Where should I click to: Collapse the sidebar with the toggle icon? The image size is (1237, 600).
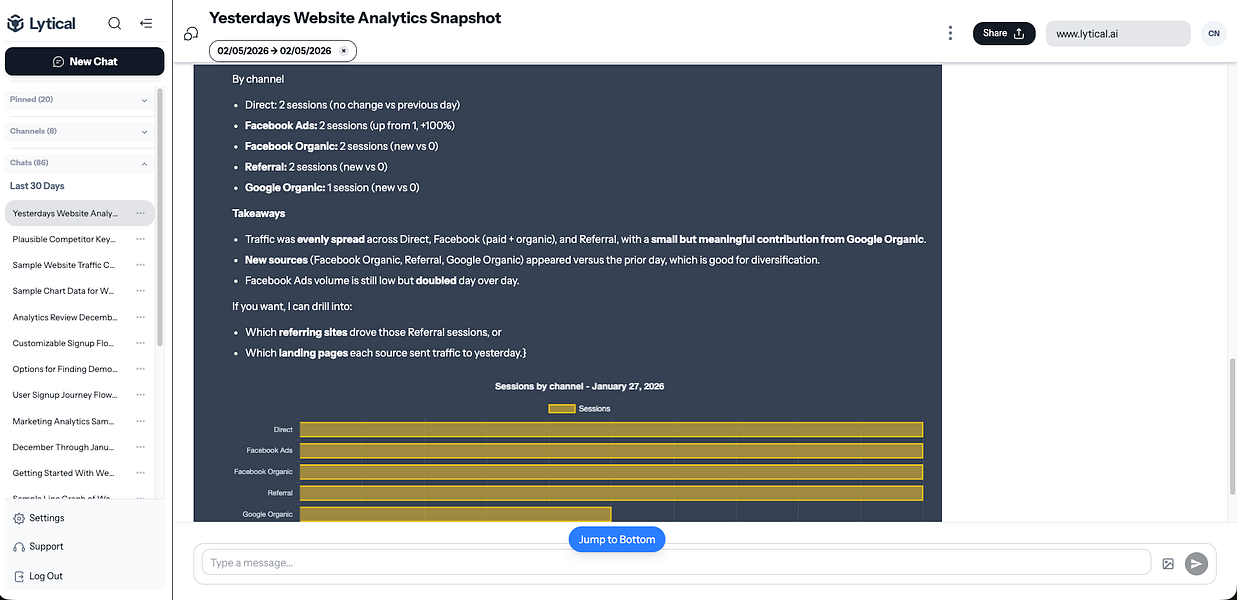coord(146,23)
